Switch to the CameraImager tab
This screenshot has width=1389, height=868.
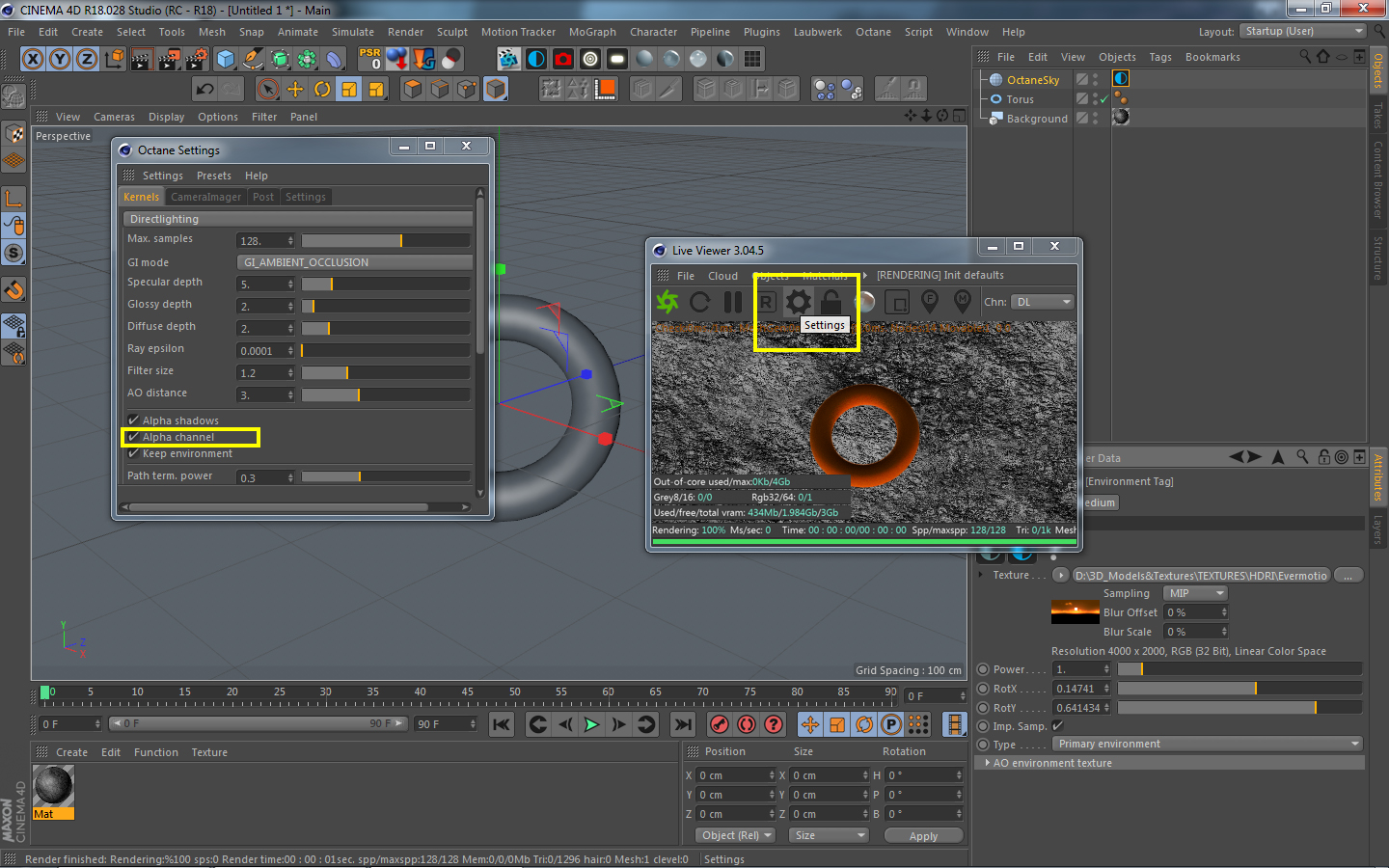205,197
